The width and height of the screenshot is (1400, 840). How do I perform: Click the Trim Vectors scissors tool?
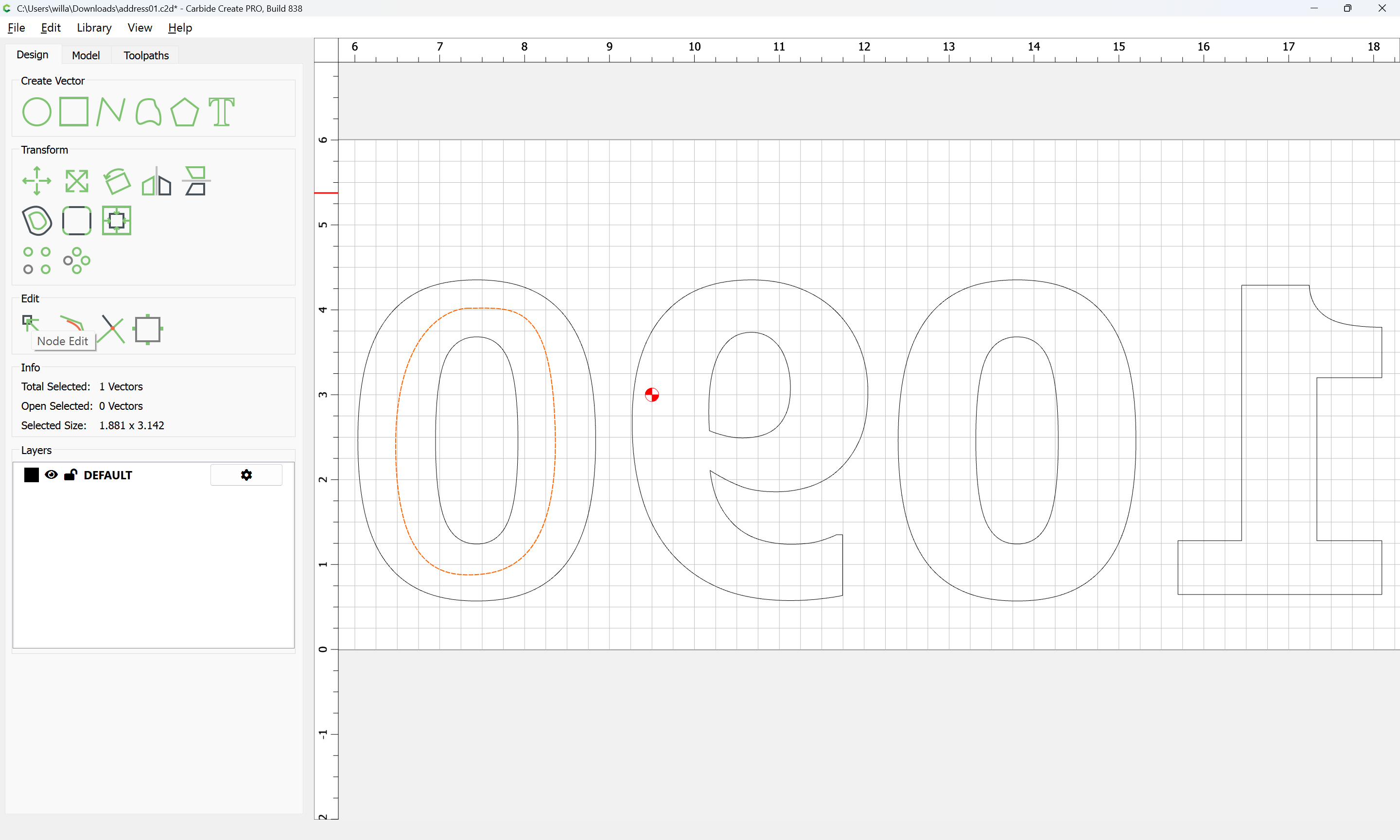pos(112,330)
